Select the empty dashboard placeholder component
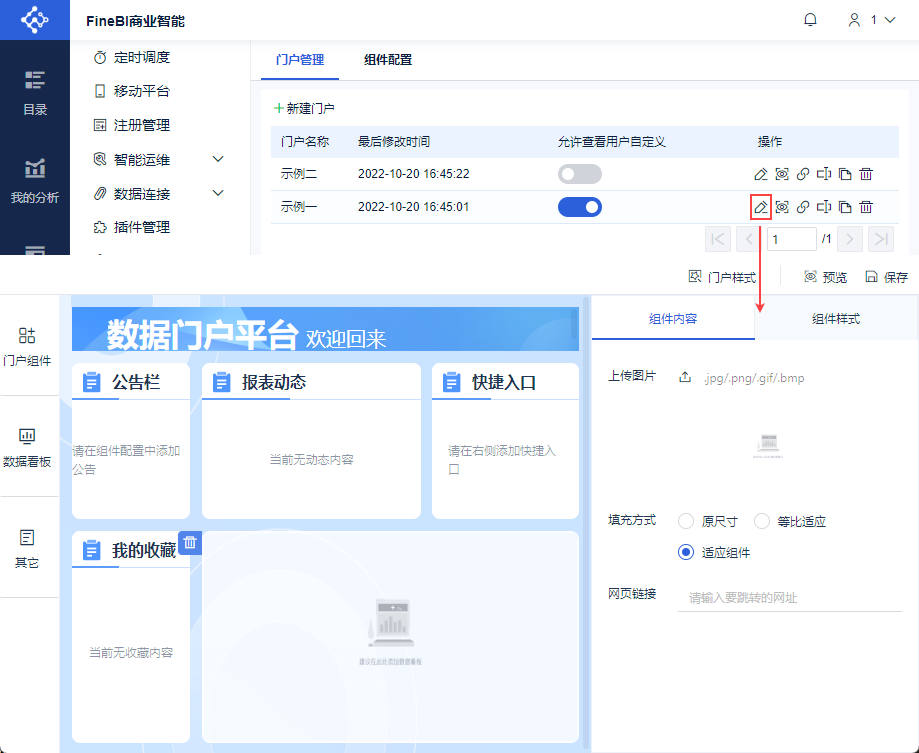The height and width of the screenshot is (753, 919). [x=390, y=637]
